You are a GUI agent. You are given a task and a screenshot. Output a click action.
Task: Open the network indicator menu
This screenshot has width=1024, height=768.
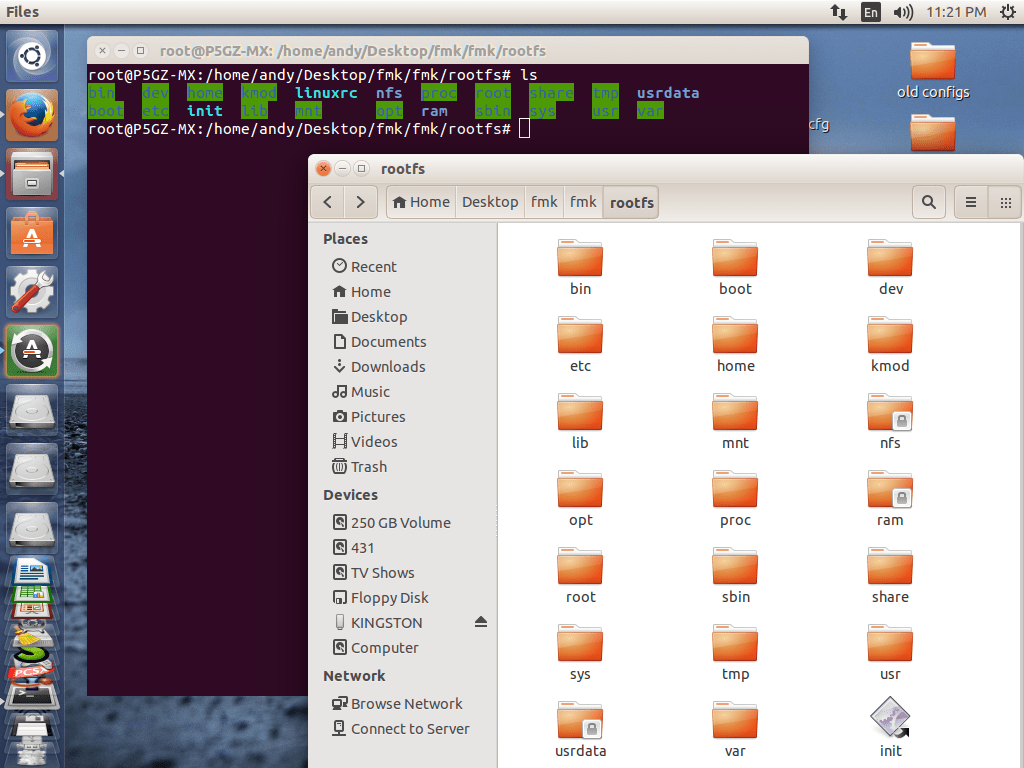tap(838, 12)
